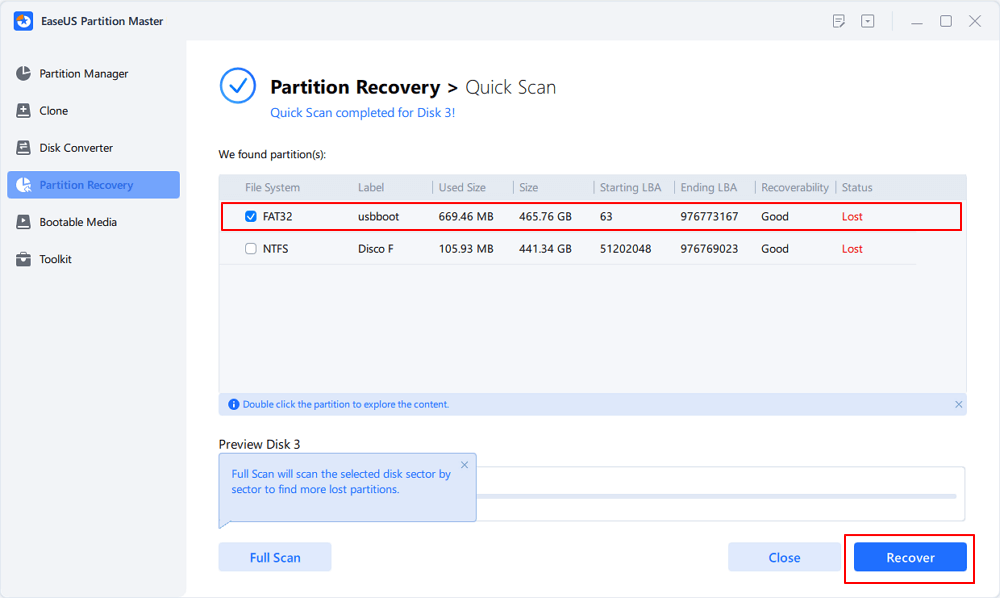Open the Disk Converter sidebar item
The image size is (1000, 598).
point(76,148)
